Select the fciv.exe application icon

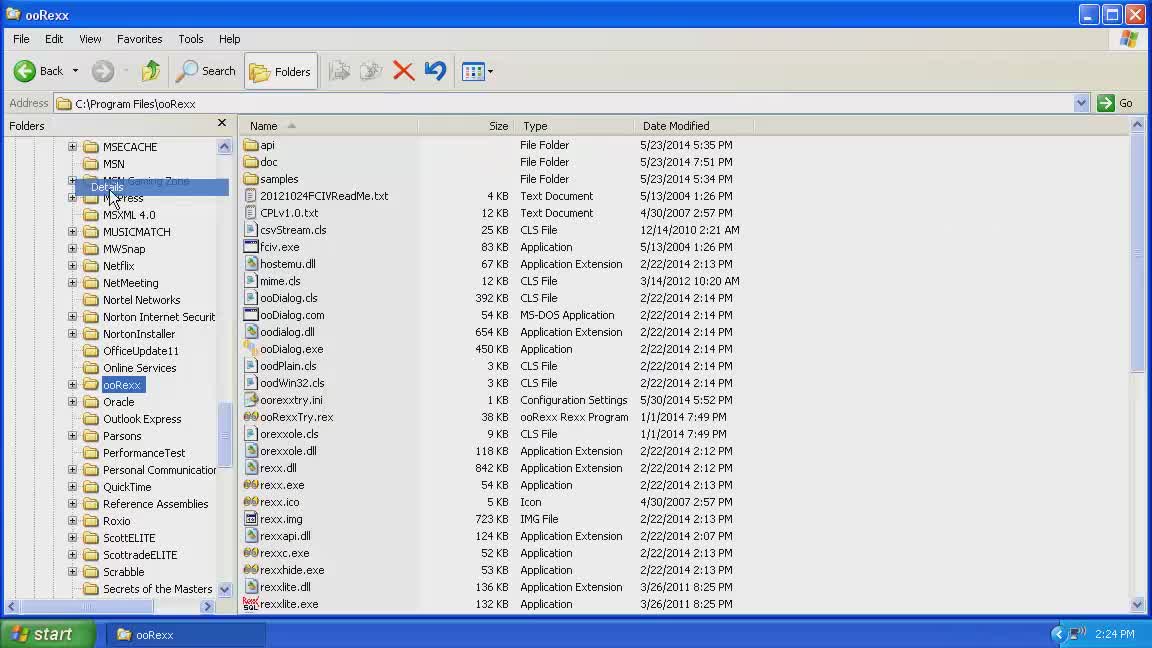(251, 247)
